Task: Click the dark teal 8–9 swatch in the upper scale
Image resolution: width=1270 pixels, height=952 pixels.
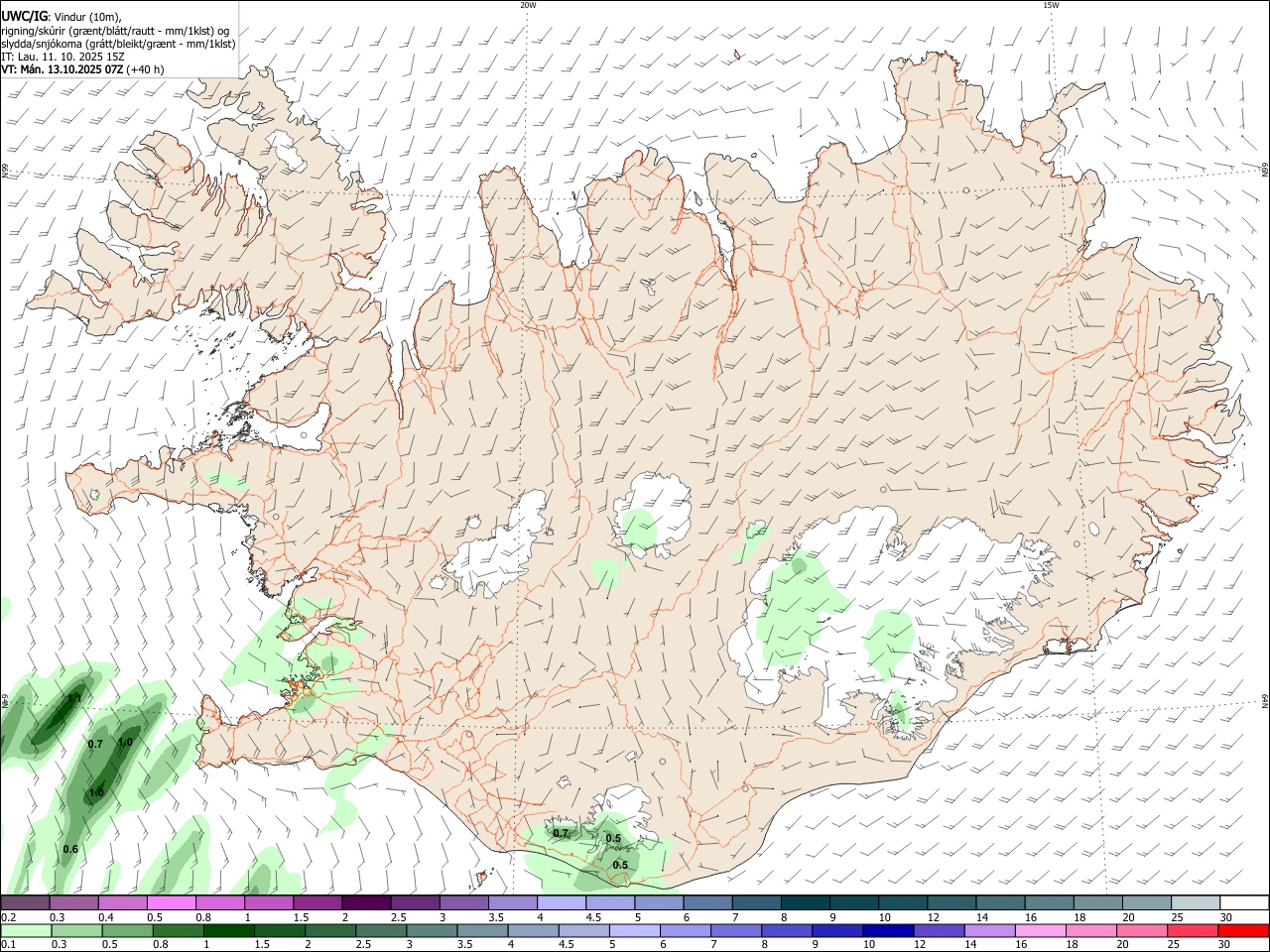Action: pos(805,902)
